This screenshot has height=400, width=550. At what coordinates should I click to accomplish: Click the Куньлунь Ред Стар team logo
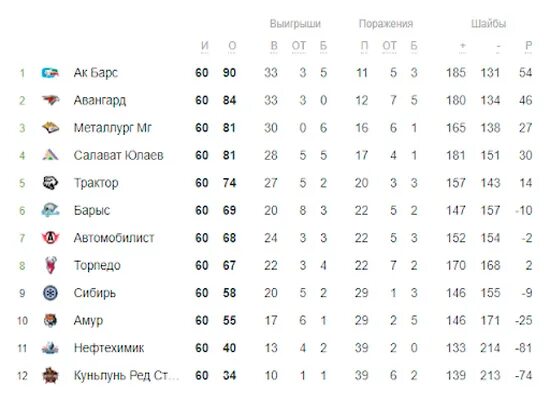[x=50, y=375]
